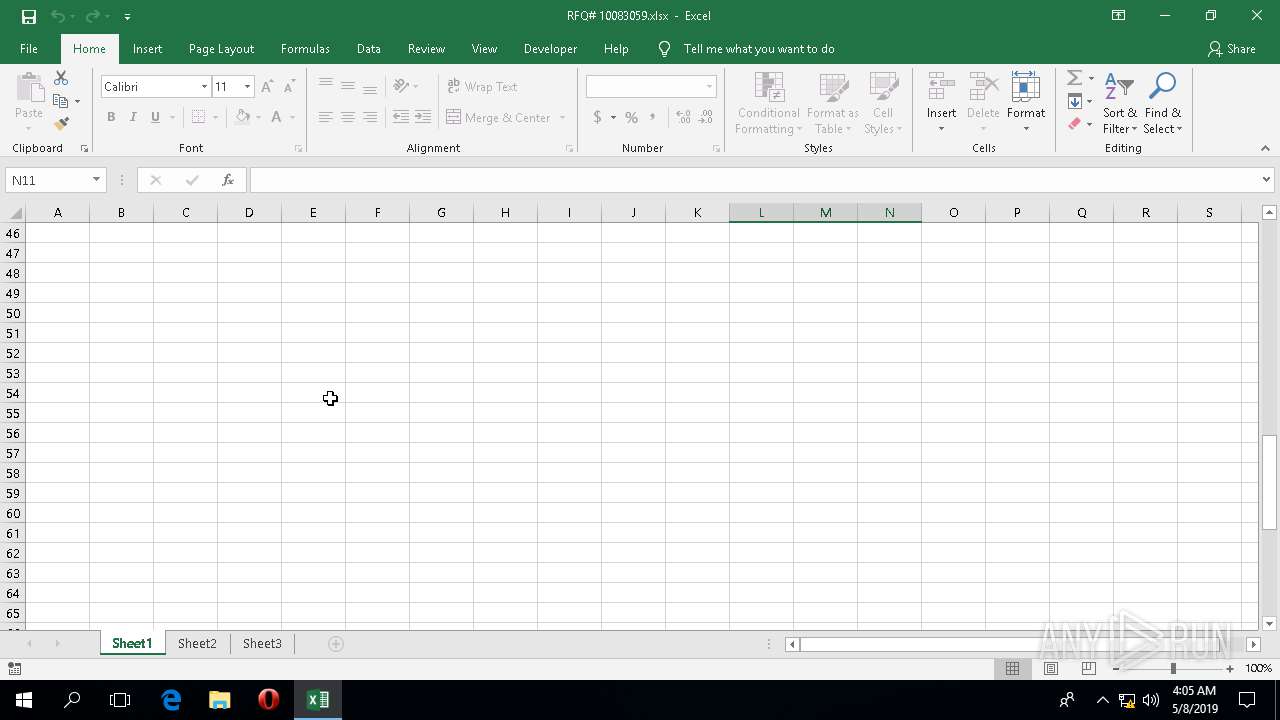The height and width of the screenshot is (720, 1280).
Task: Open the Cell Styles dropdown
Action: pos(883,104)
